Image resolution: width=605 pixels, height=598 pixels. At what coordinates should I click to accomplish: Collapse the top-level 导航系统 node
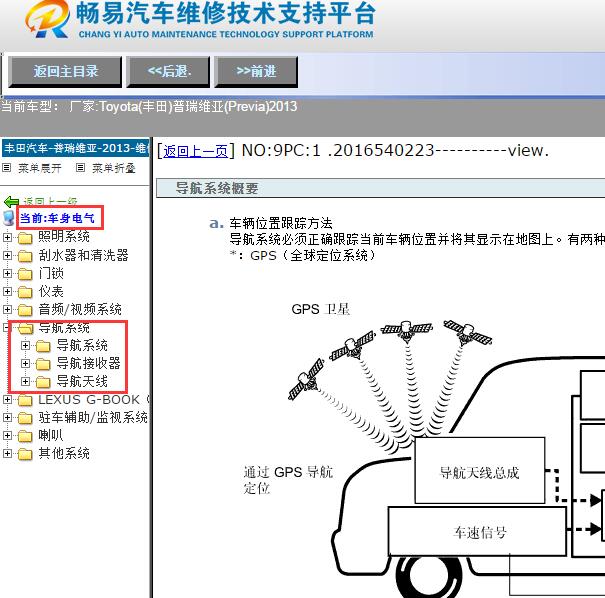6,328
